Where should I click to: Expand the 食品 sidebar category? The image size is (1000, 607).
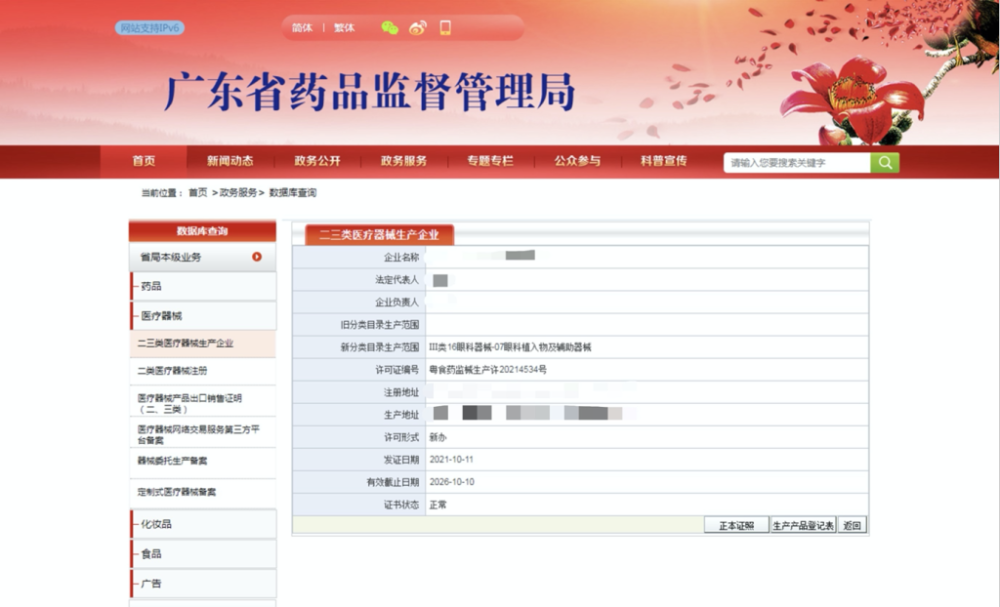(151, 554)
